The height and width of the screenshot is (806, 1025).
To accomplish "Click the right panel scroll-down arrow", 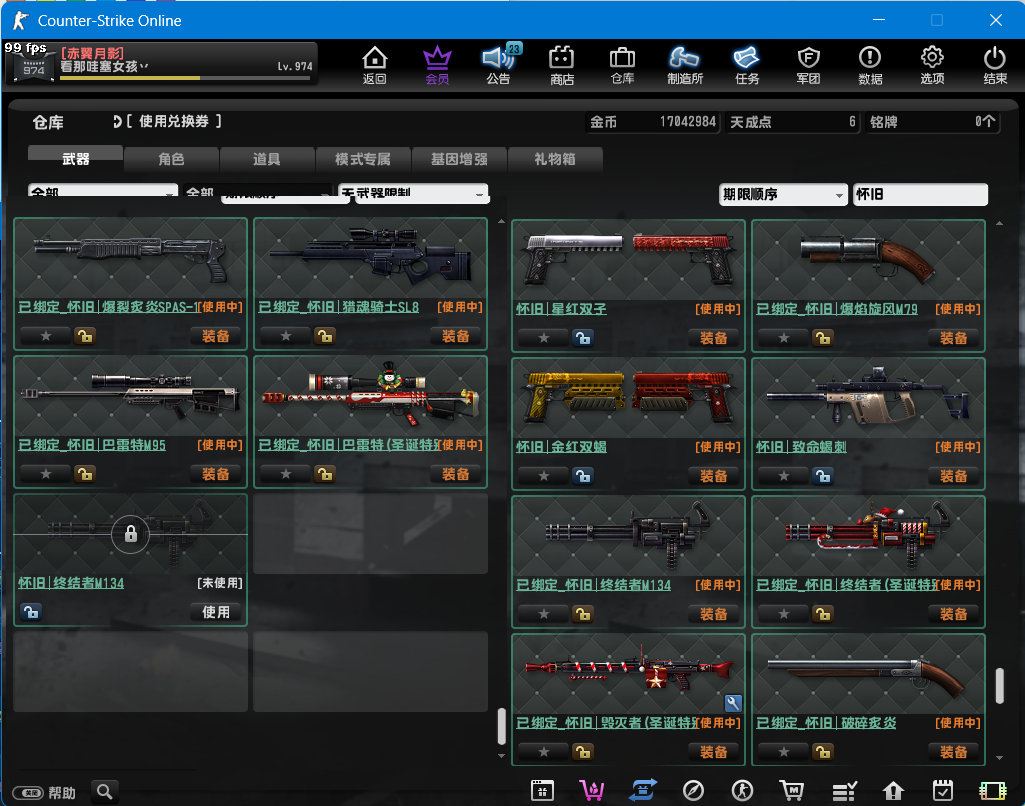I will [1000, 758].
